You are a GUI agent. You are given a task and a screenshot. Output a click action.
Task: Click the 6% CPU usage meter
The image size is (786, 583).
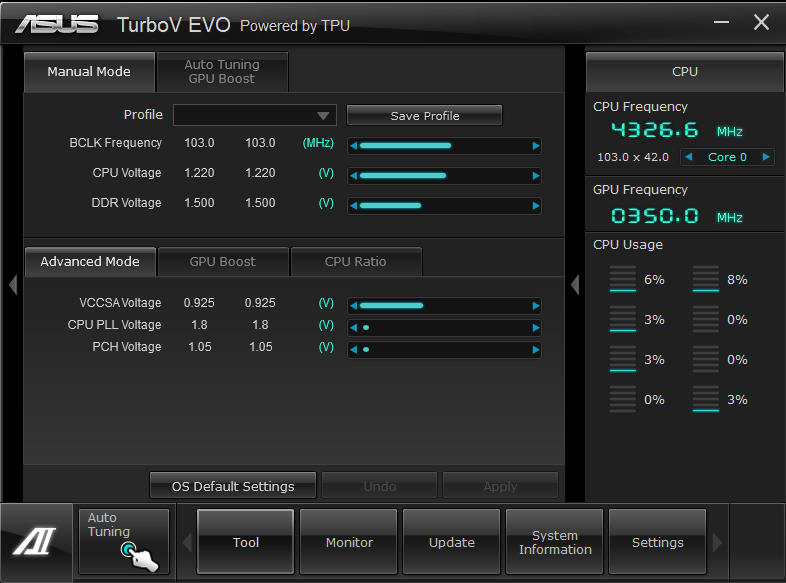click(623, 279)
